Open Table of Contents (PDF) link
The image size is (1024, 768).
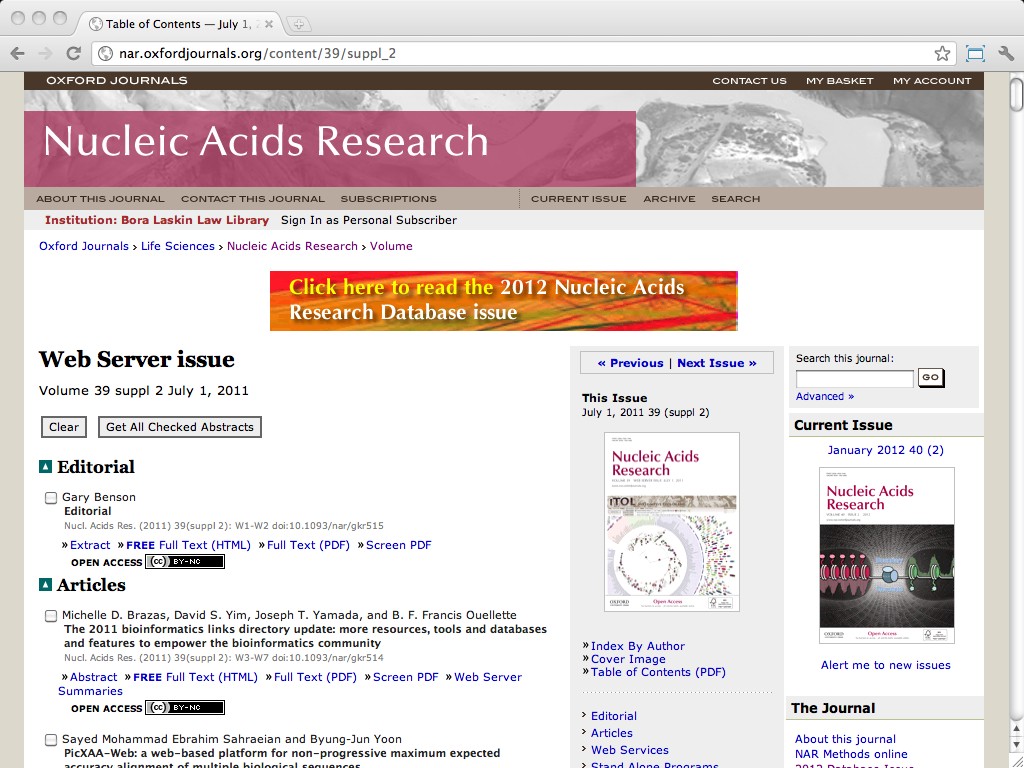(x=658, y=672)
